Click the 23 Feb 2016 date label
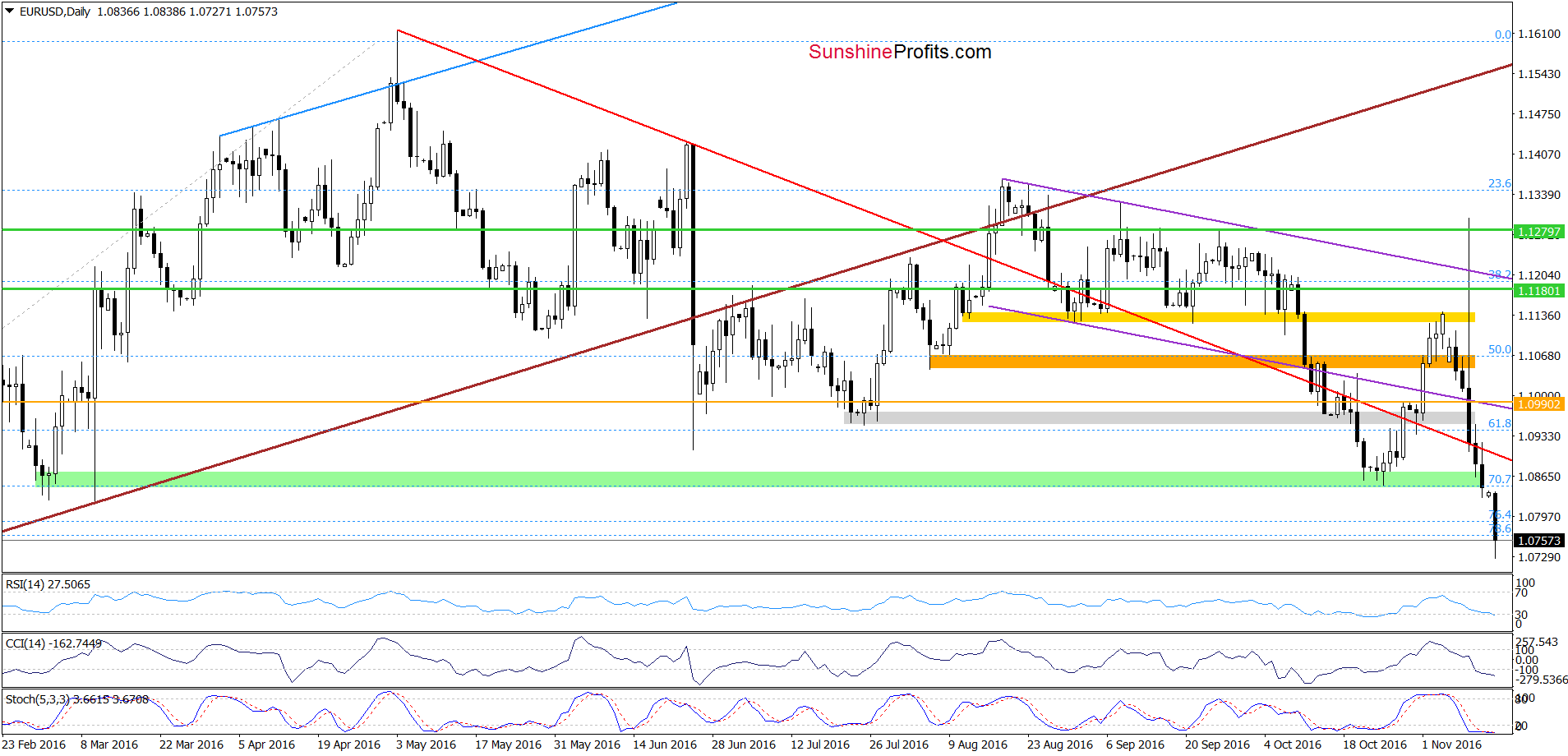The height and width of the screenshot is (756, 1568). click(x=34, y=744)
